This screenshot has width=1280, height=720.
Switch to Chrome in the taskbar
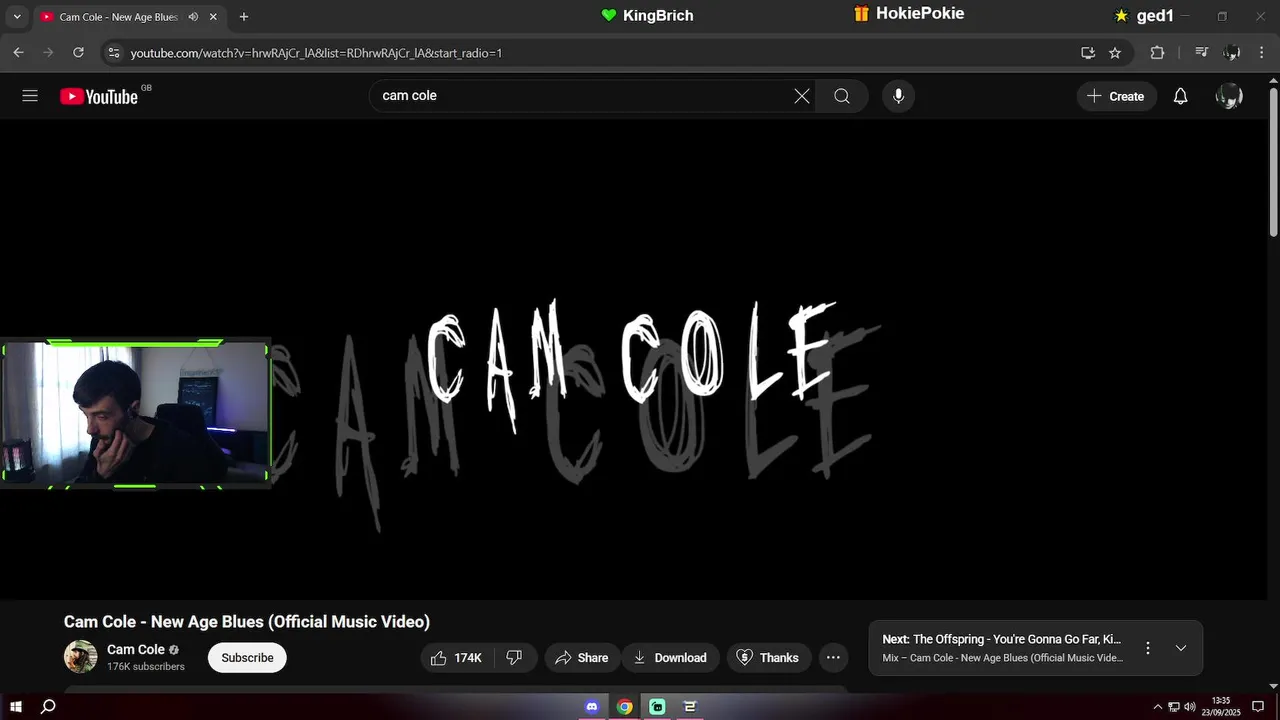[x=624, y=707]
